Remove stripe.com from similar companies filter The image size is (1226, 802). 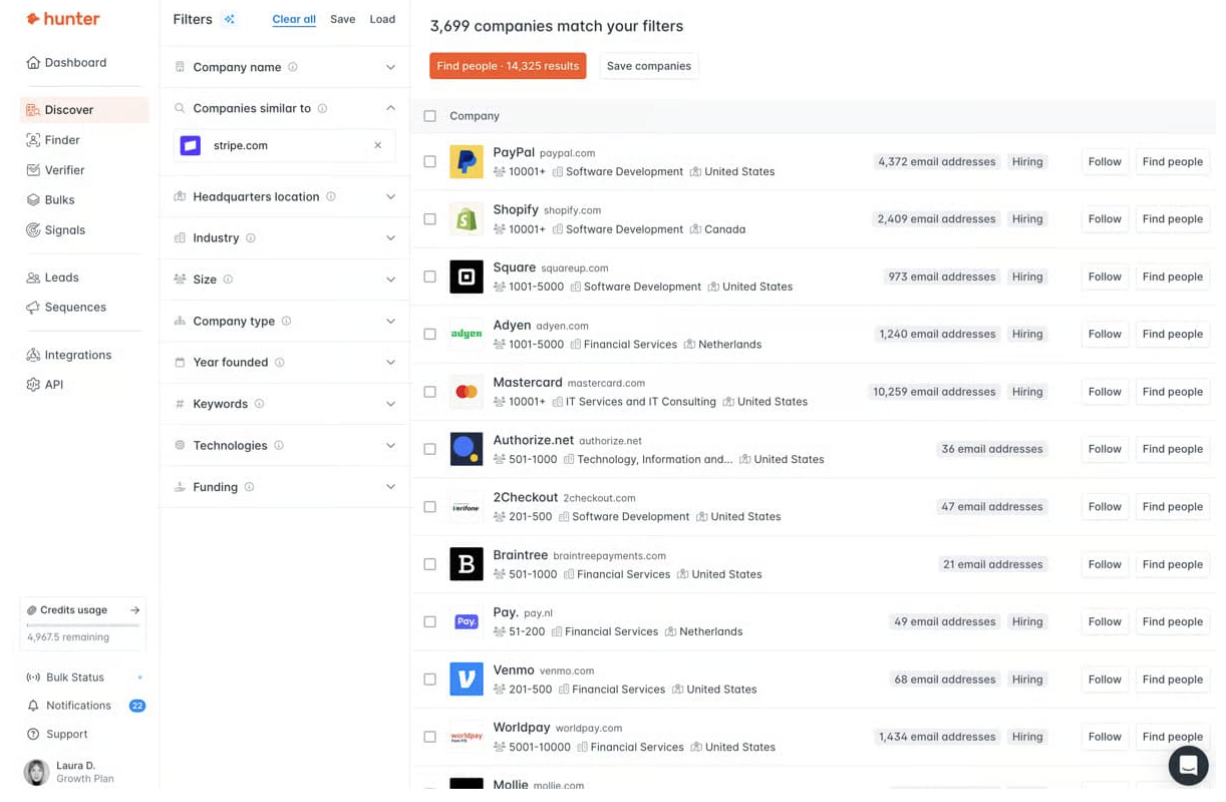click(x=378, y=146)
